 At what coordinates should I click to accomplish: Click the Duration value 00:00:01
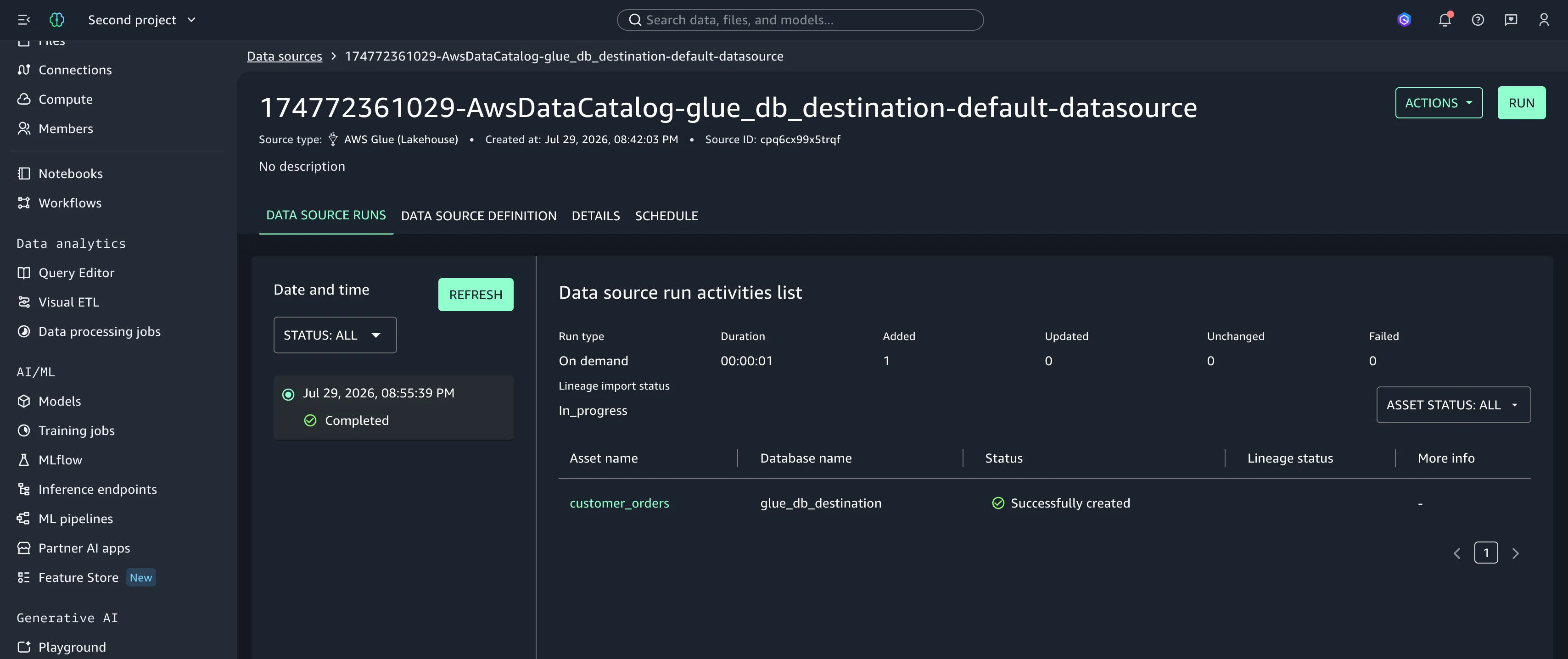[x=746, y=361]
